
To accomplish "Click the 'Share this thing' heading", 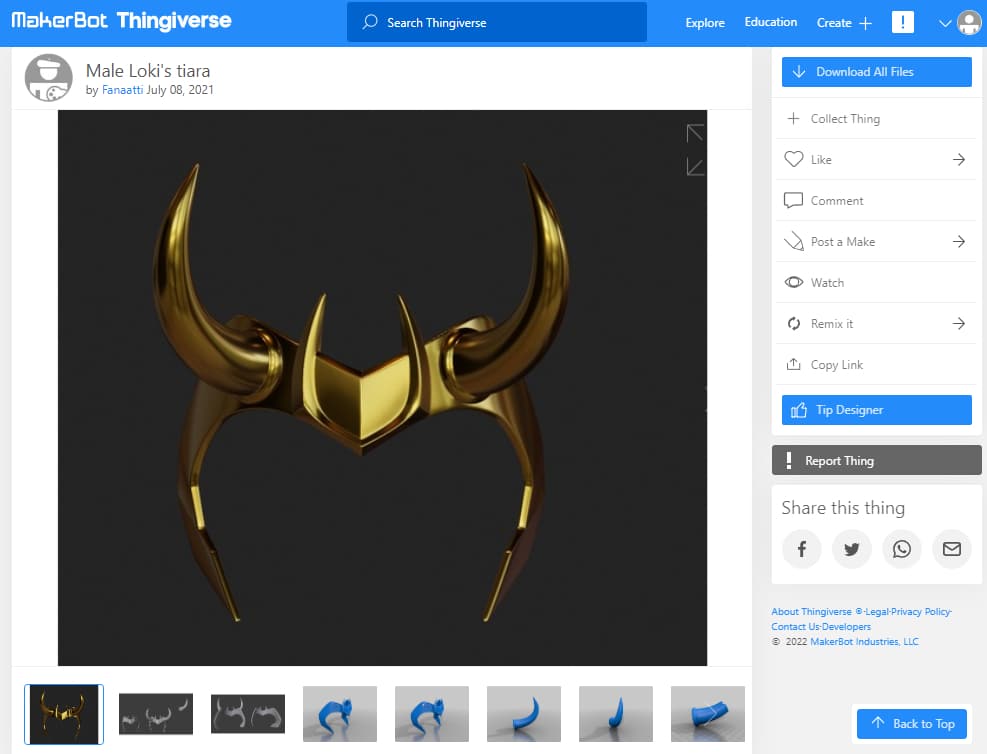I will (x=843, y=508).
